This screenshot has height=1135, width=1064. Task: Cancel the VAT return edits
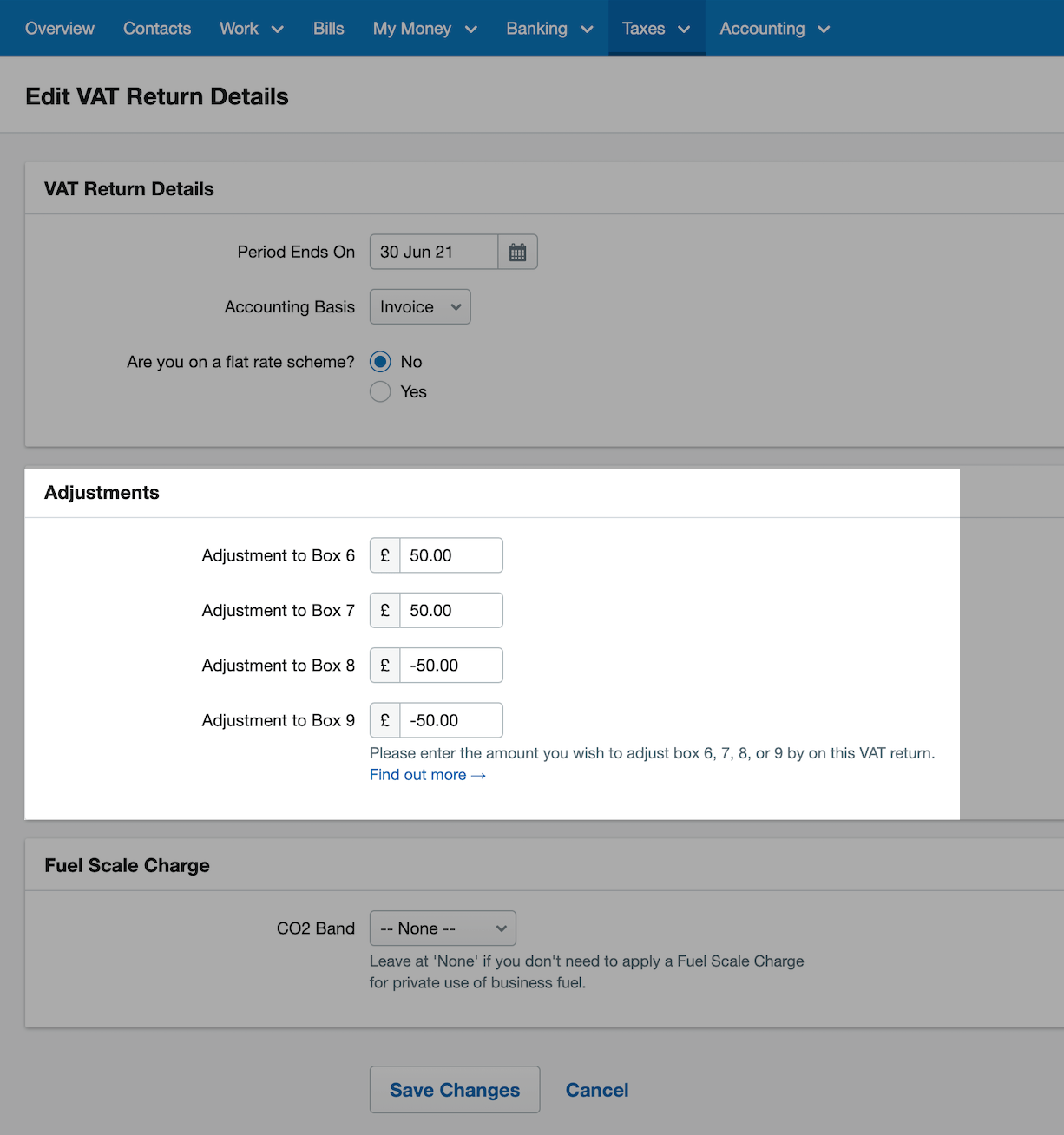point(596,1089)
